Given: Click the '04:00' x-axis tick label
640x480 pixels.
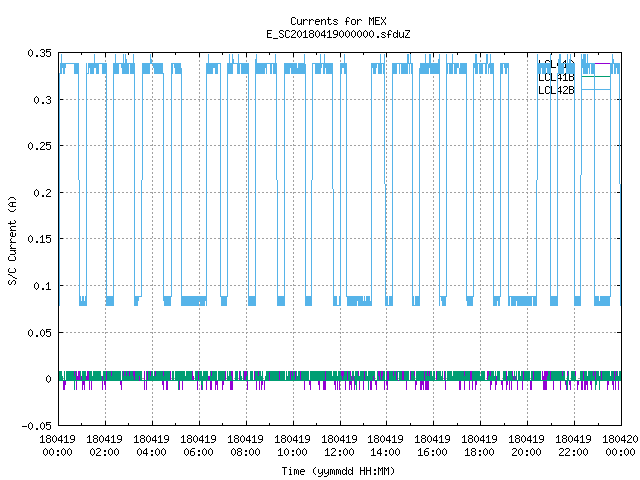Looking at the screenshot, I should pyautogui.click(x=151, y=452).
